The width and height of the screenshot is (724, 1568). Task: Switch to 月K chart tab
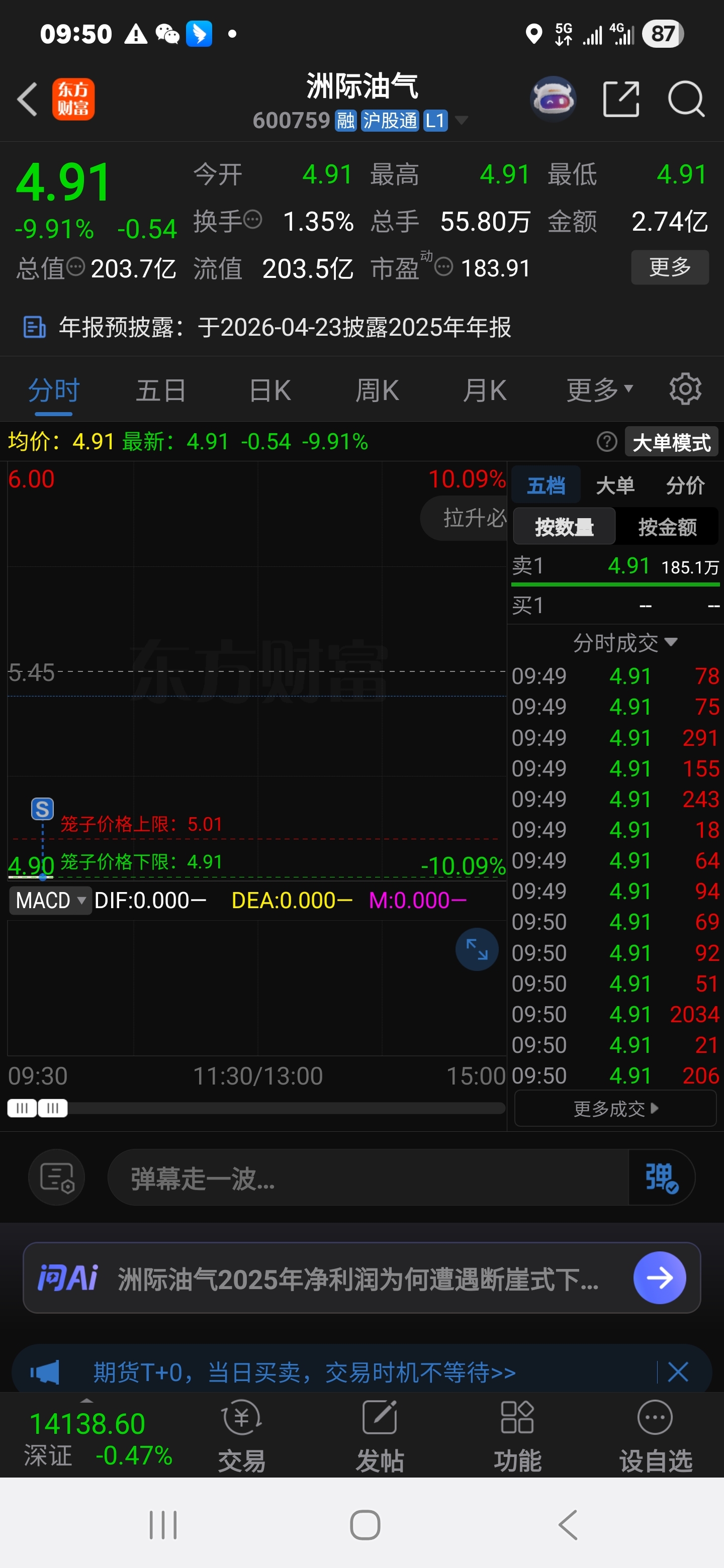click(485, 390)
